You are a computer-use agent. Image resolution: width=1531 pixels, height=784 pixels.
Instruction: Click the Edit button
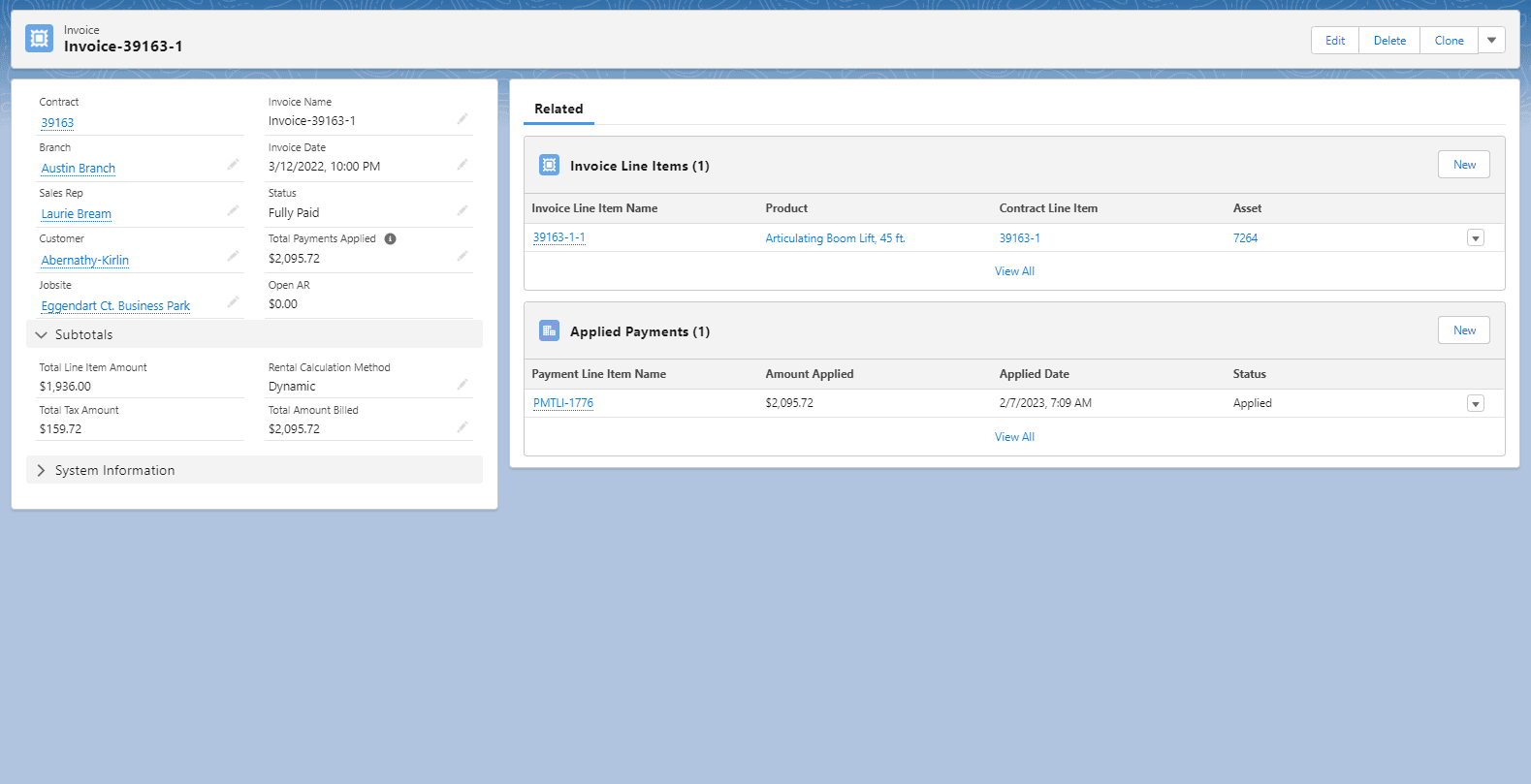click(1335, 41)
